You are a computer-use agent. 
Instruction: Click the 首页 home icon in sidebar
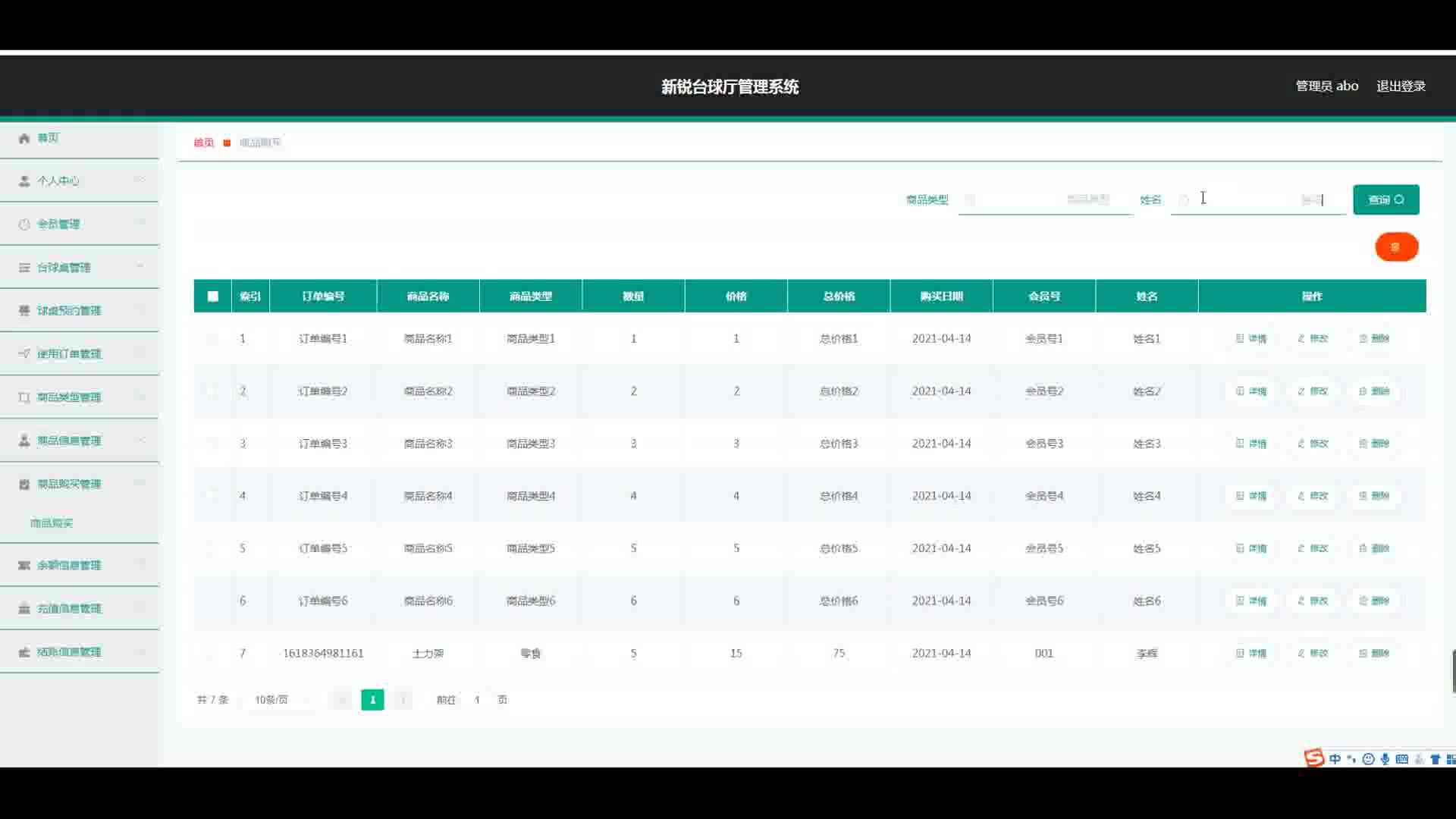(x=24, y=138)
